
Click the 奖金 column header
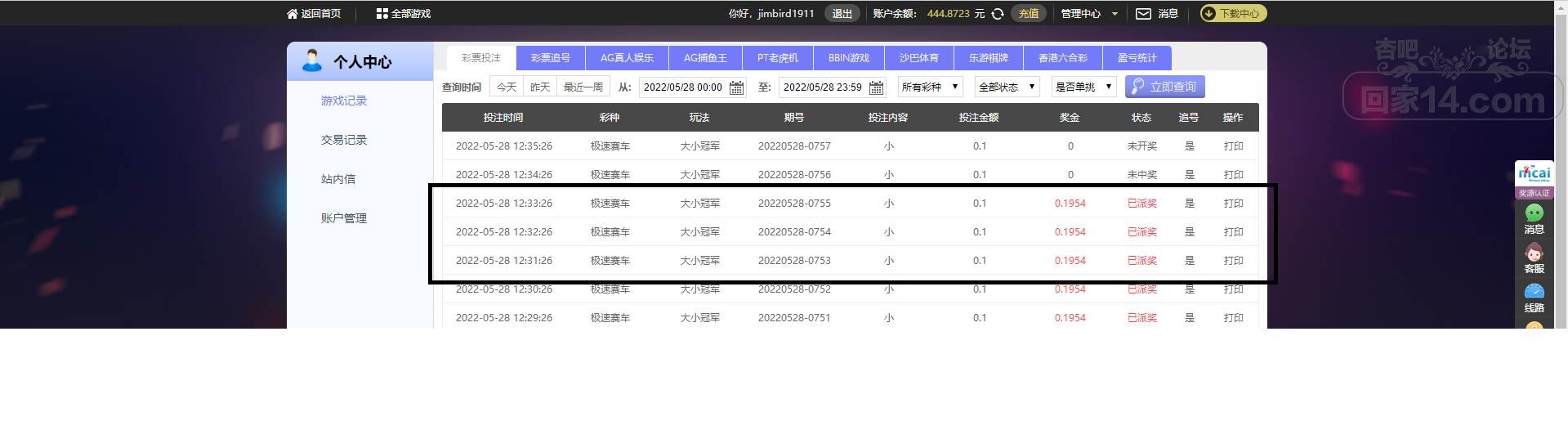pos(1070,118)
